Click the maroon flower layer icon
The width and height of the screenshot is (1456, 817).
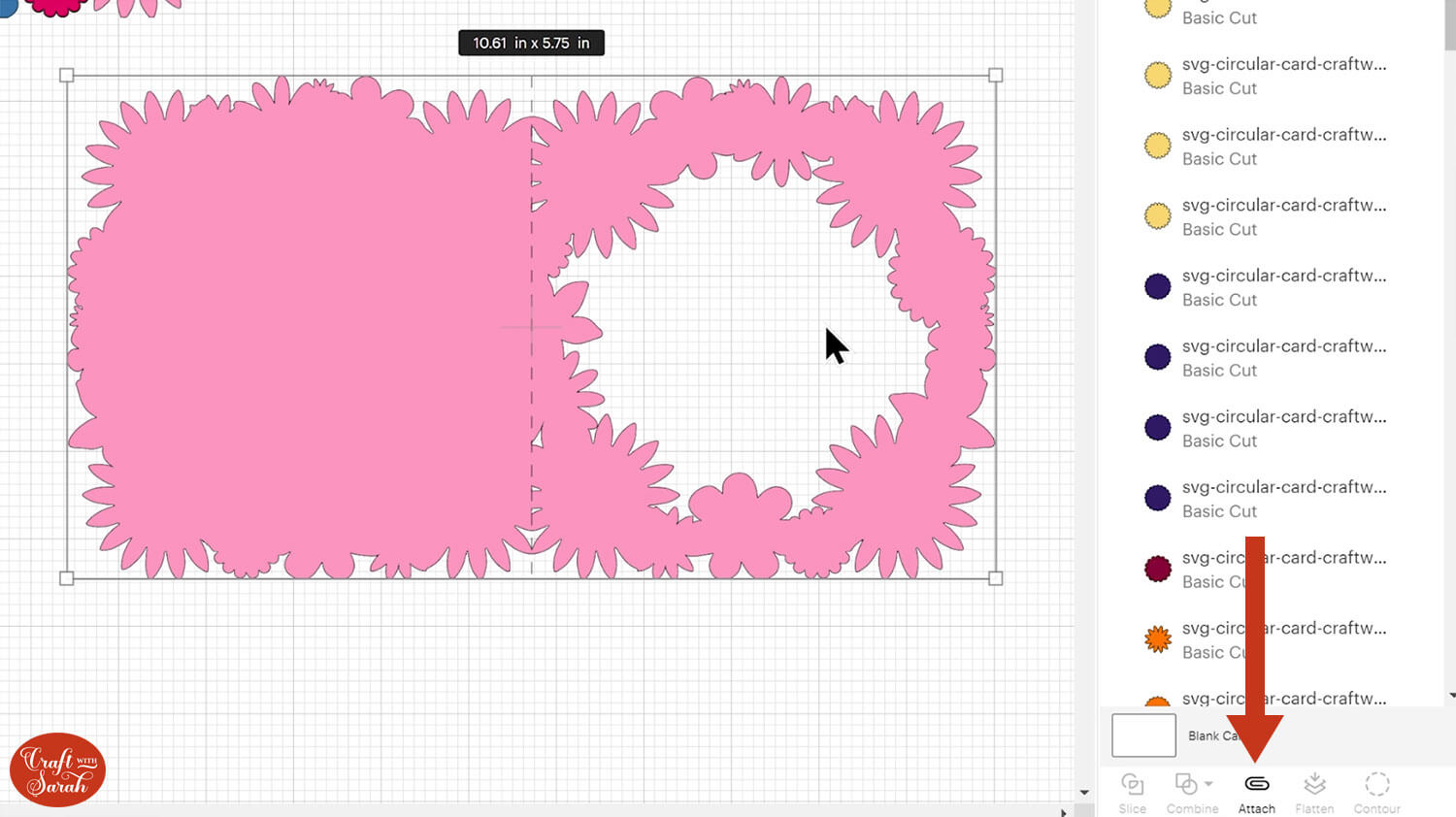click(1157, 568)
